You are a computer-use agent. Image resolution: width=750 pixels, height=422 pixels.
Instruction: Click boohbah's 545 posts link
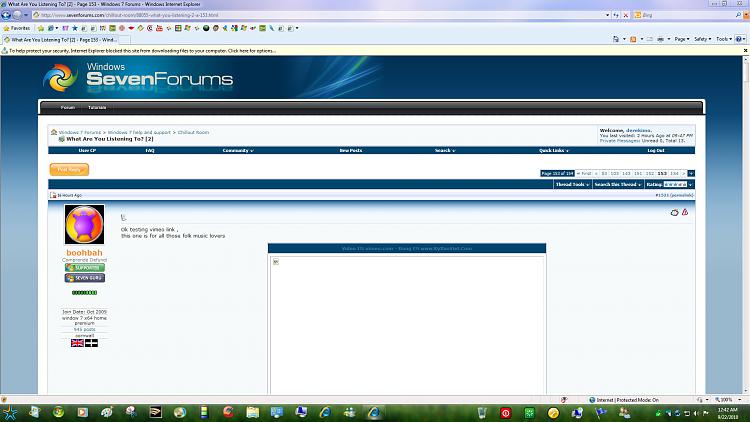pos(85,330)
